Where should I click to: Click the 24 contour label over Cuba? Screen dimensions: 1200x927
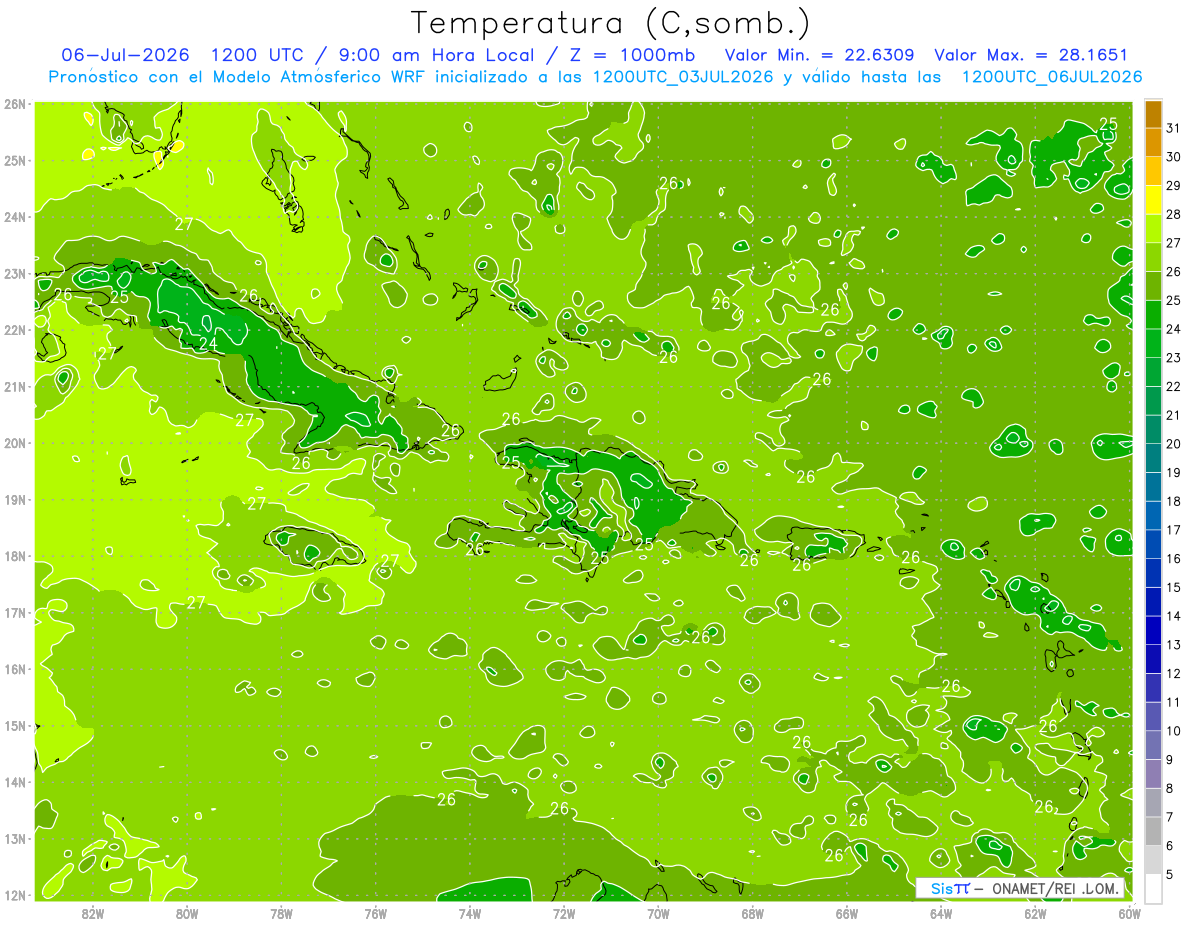(208, 344)
